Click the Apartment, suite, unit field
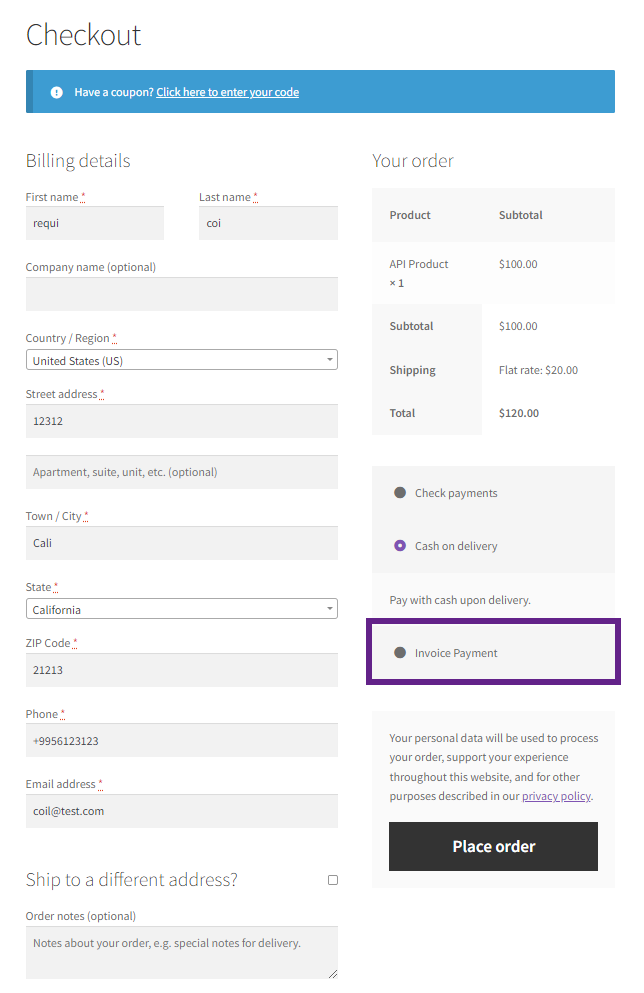Viewport: 644px width, 993px height. click(x=181, y=472)
